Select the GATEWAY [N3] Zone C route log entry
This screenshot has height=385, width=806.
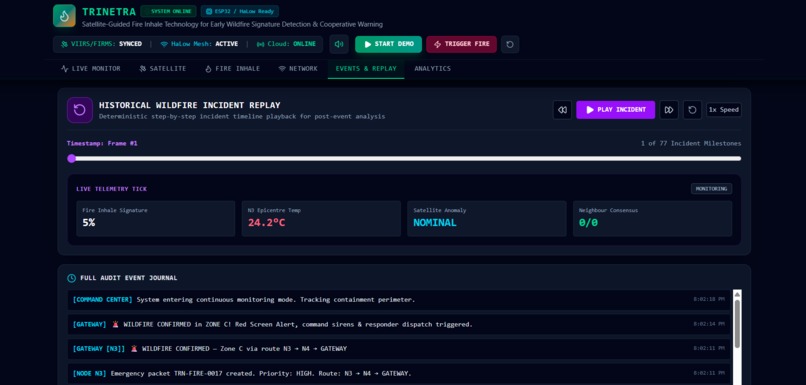399,349
